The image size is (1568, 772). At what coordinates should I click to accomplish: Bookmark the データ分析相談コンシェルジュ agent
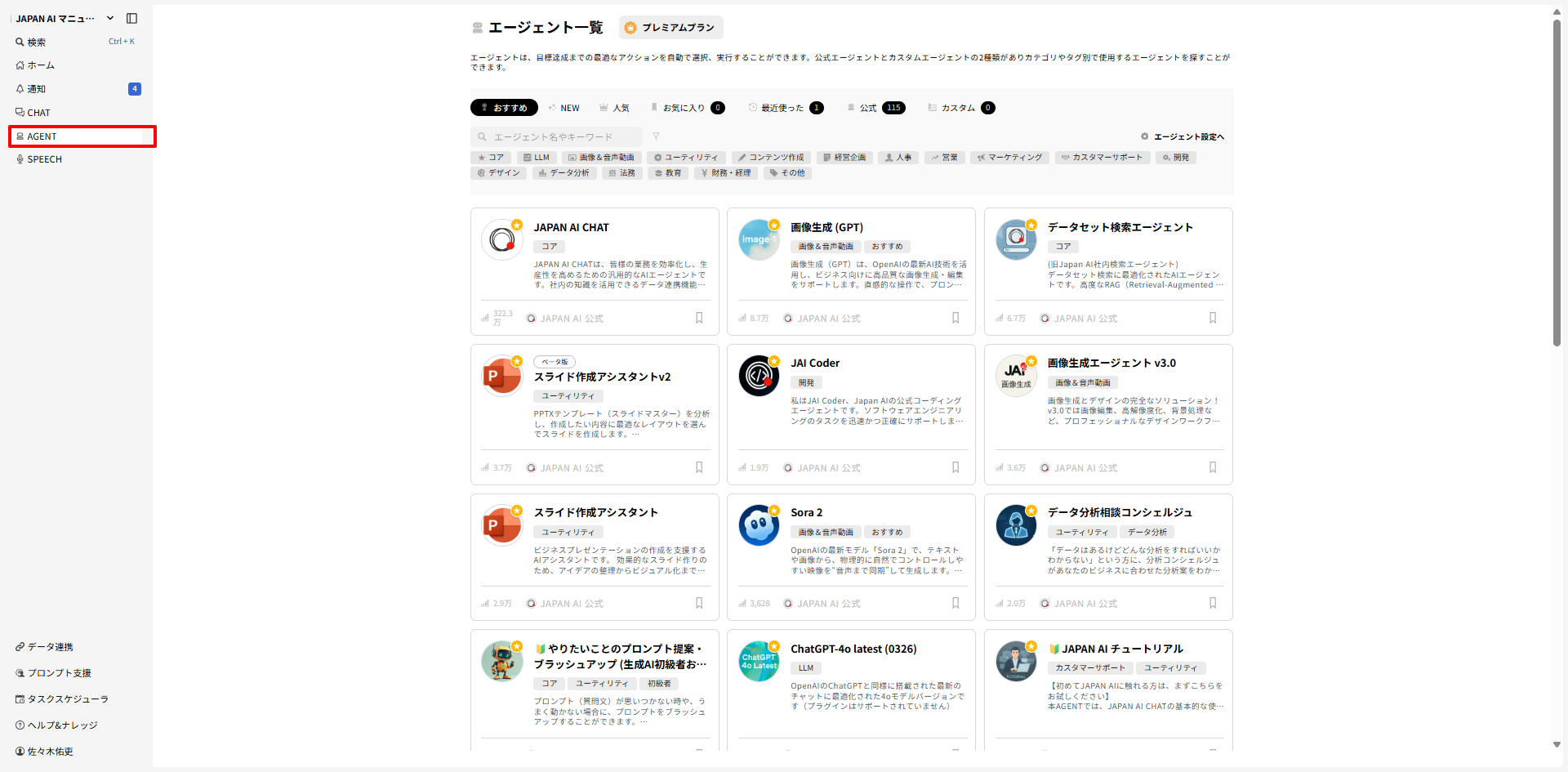pyautogui.click(x=1213, y=603)
